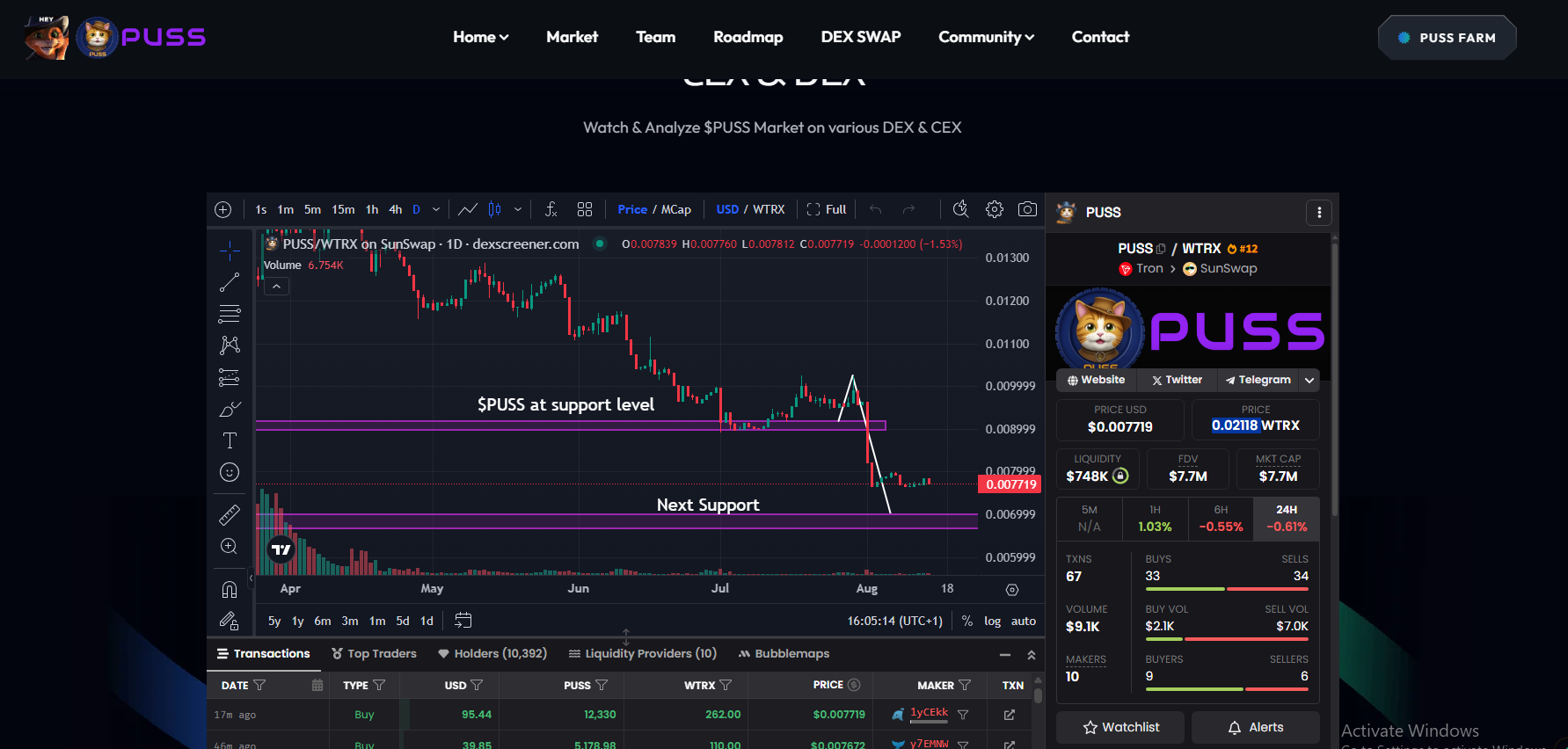Open PUSS panel three-dot menu

click(x=1319, y=212)
